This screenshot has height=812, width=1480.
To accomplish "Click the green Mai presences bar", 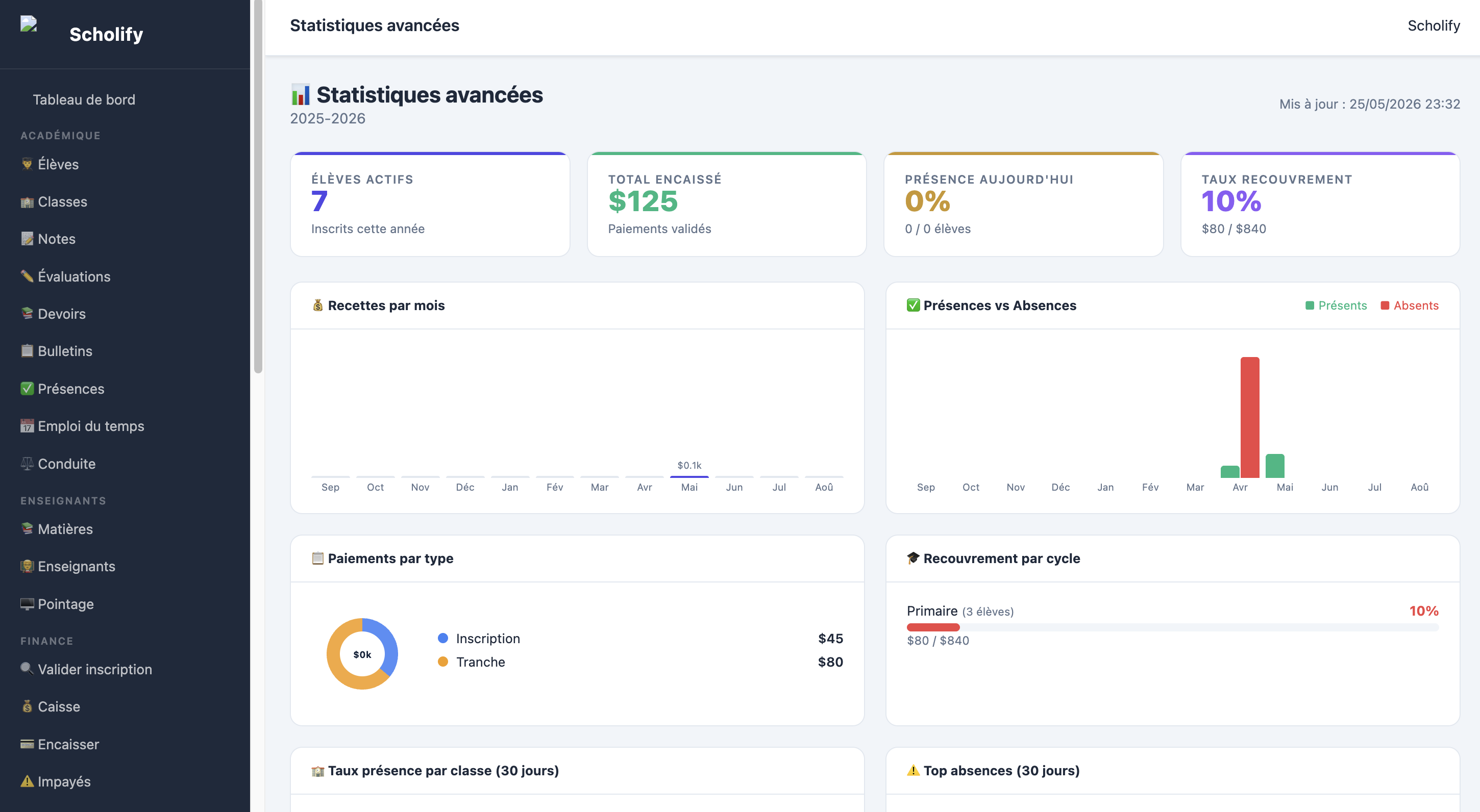I will [1274, 466].
